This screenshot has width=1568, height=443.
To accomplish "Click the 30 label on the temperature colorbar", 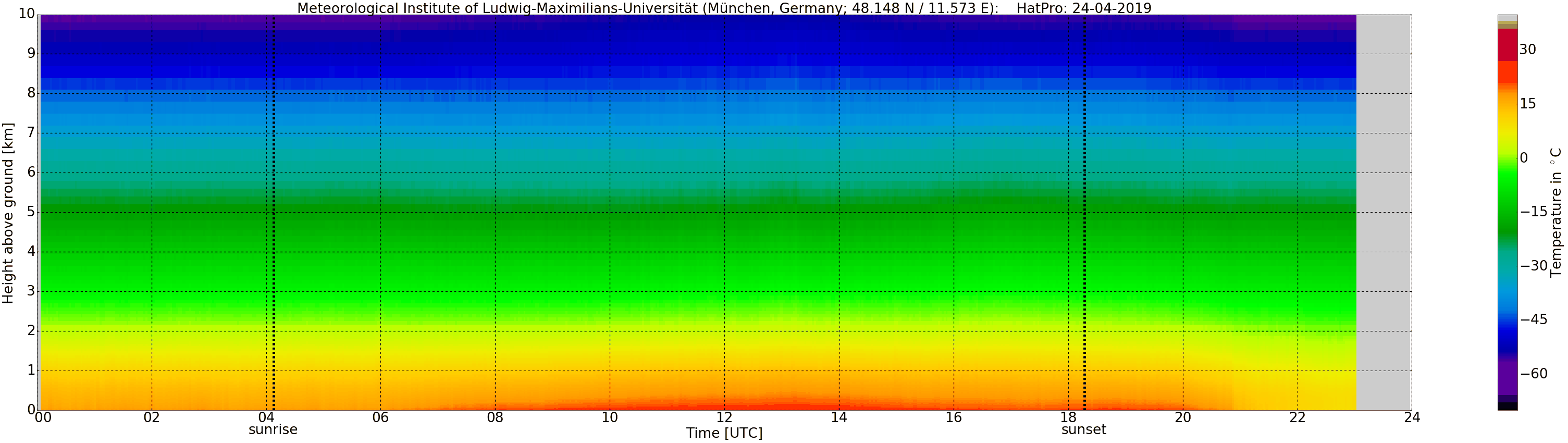I will click(1527, 50).
